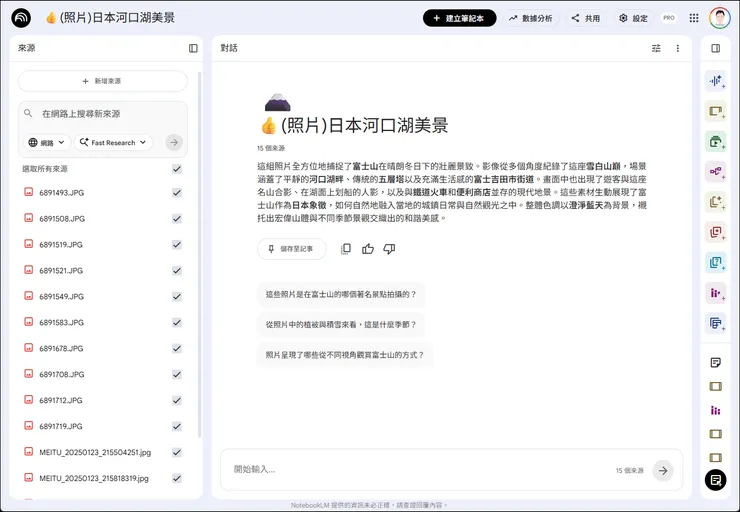Click the 建立筆記本 create notebook button
The height and width of the screenshot is (512, 740).
click(459, 18)
